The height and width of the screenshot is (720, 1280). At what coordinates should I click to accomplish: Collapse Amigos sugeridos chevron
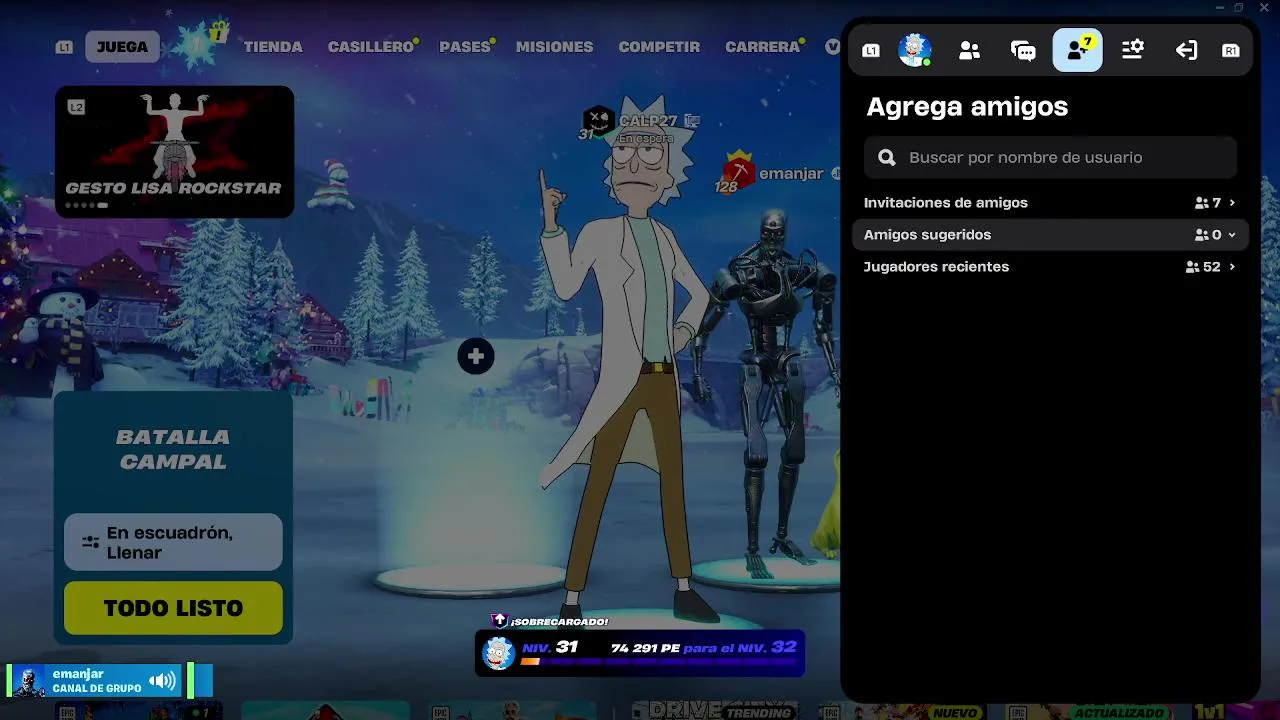pos(1232,235)
